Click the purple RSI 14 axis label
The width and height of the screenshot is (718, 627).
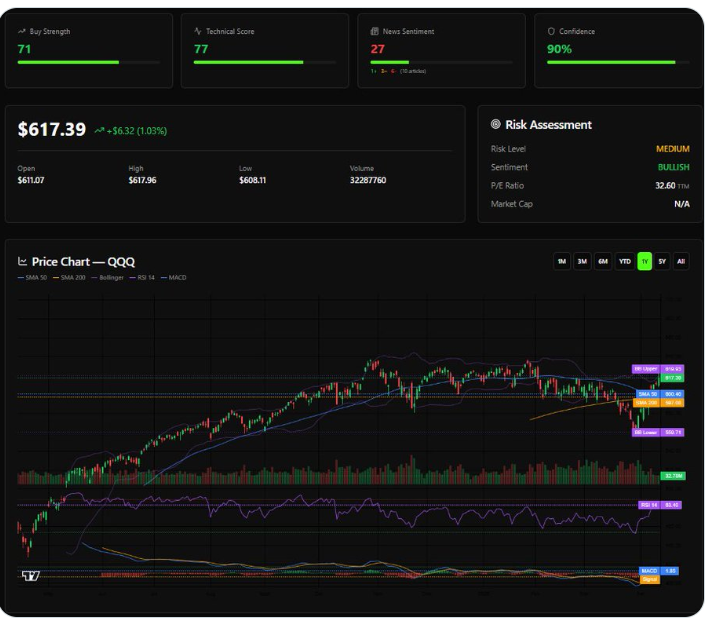click(x=649, y=505)
